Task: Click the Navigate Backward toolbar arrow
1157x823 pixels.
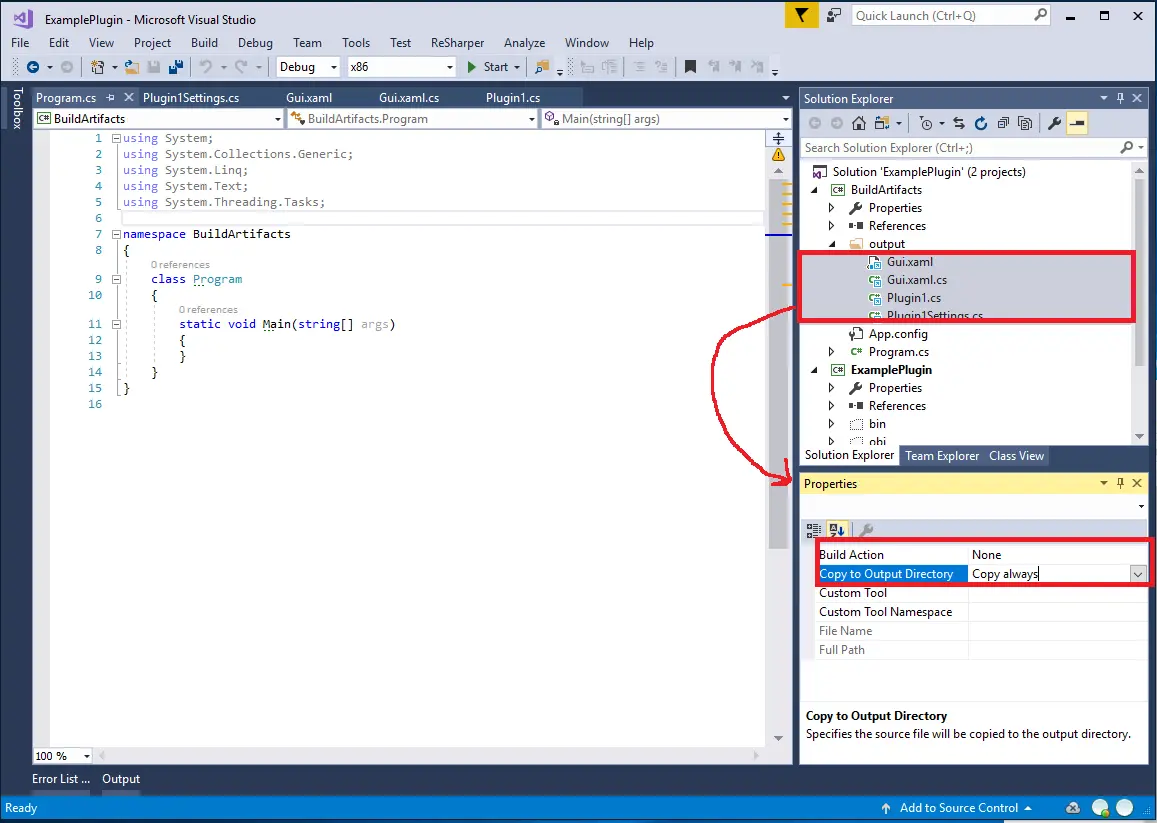Action: point(32,67)
